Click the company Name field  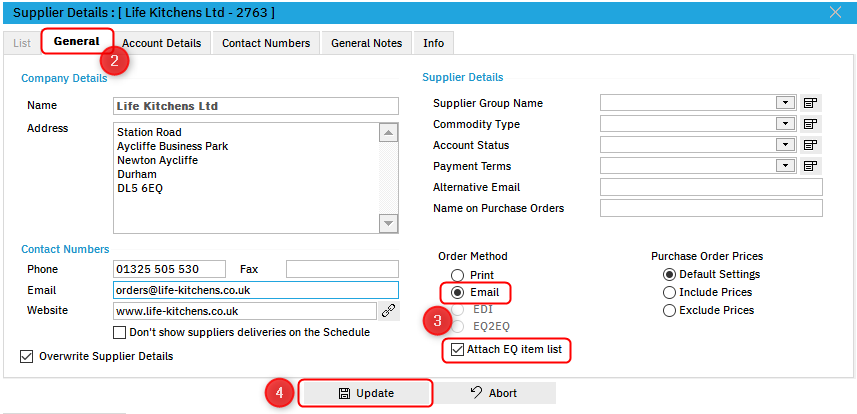(x=256, y=106)
